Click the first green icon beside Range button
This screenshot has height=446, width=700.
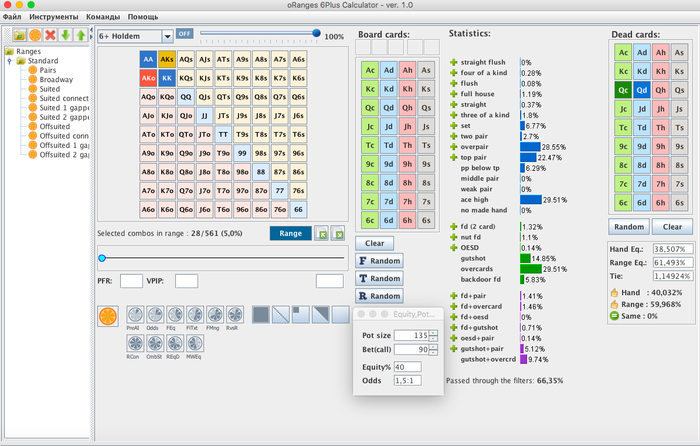click(321, 233)
